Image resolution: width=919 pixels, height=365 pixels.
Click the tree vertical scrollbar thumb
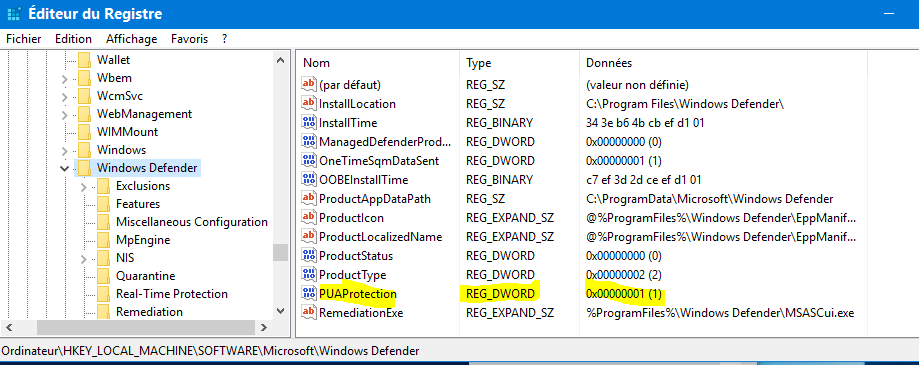click(x=281, y=252)
